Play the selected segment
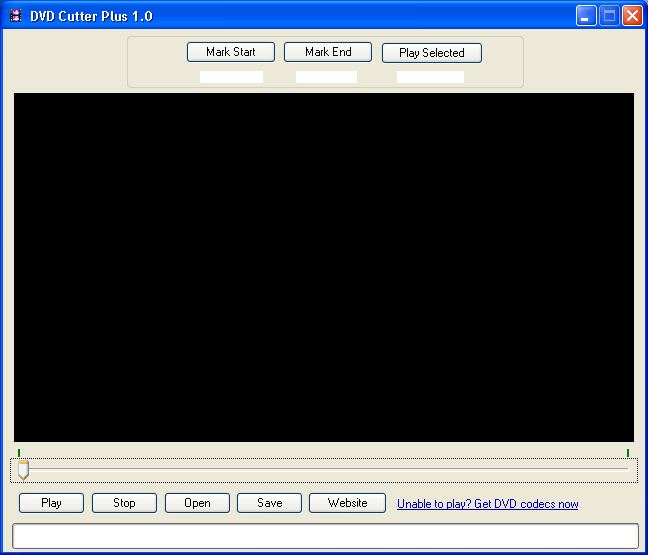This screenshot has height=555, width=648. pyautogui.click(x=432, y=53)
